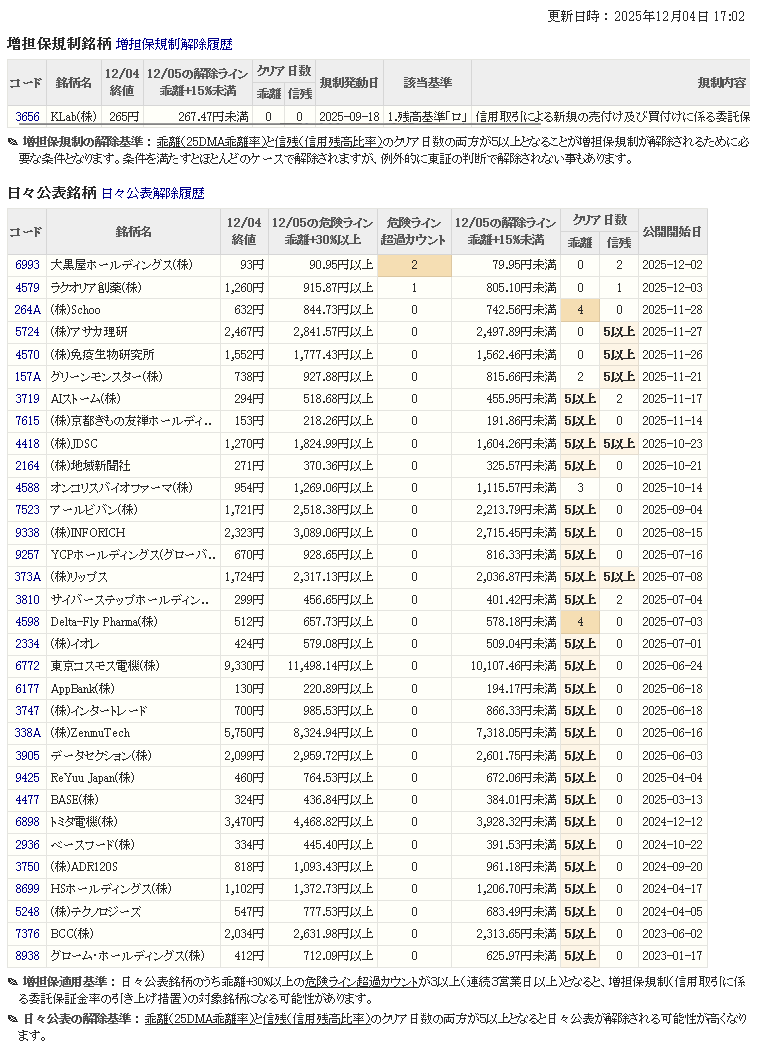The width and height of the screenshot is (759, 1053).
Task: Click pencil icon beside 増担保適用基準 note
Action: coord(12,984)
